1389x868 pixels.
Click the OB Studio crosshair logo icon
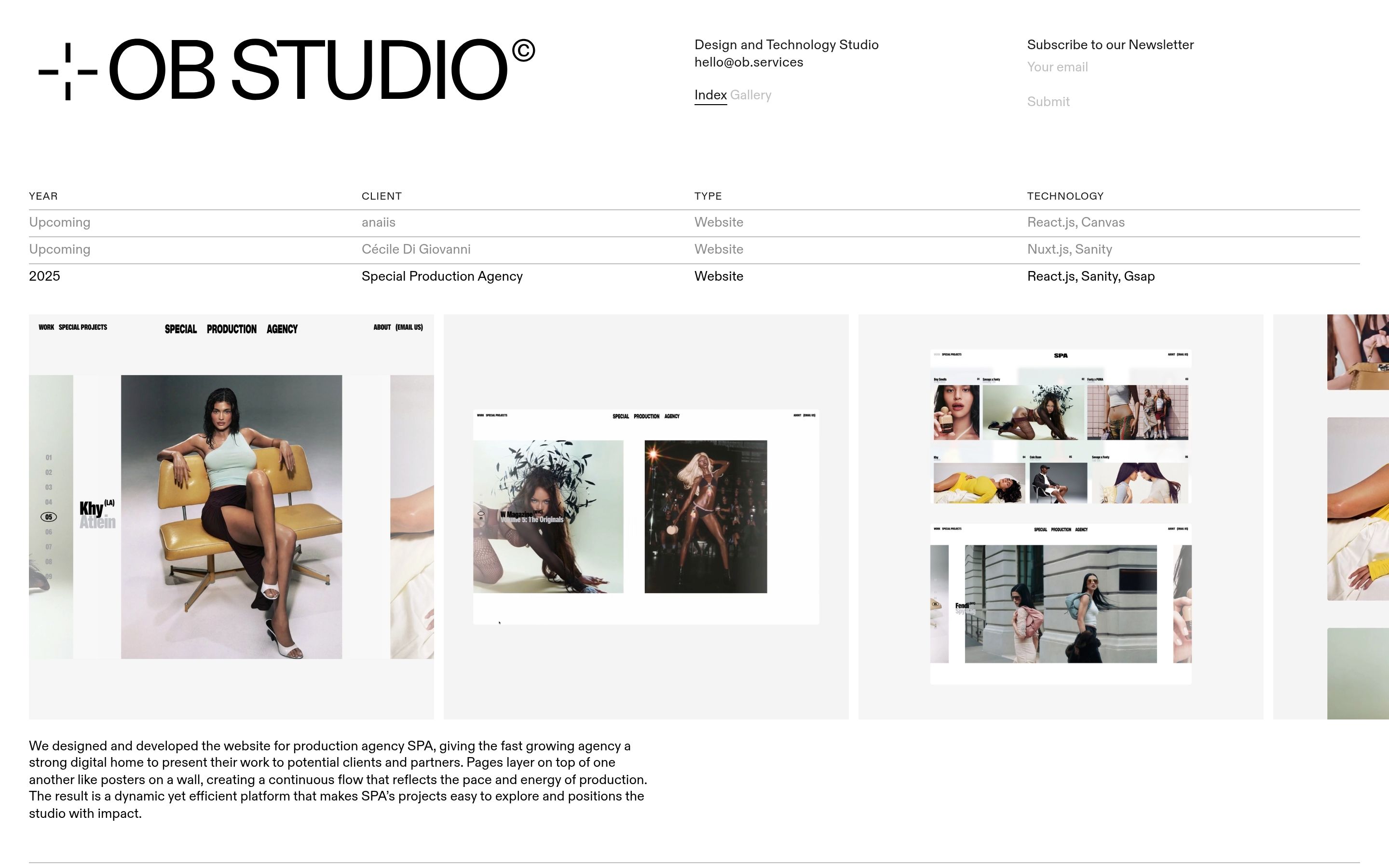pyautogui.click(x=68, y=72)
